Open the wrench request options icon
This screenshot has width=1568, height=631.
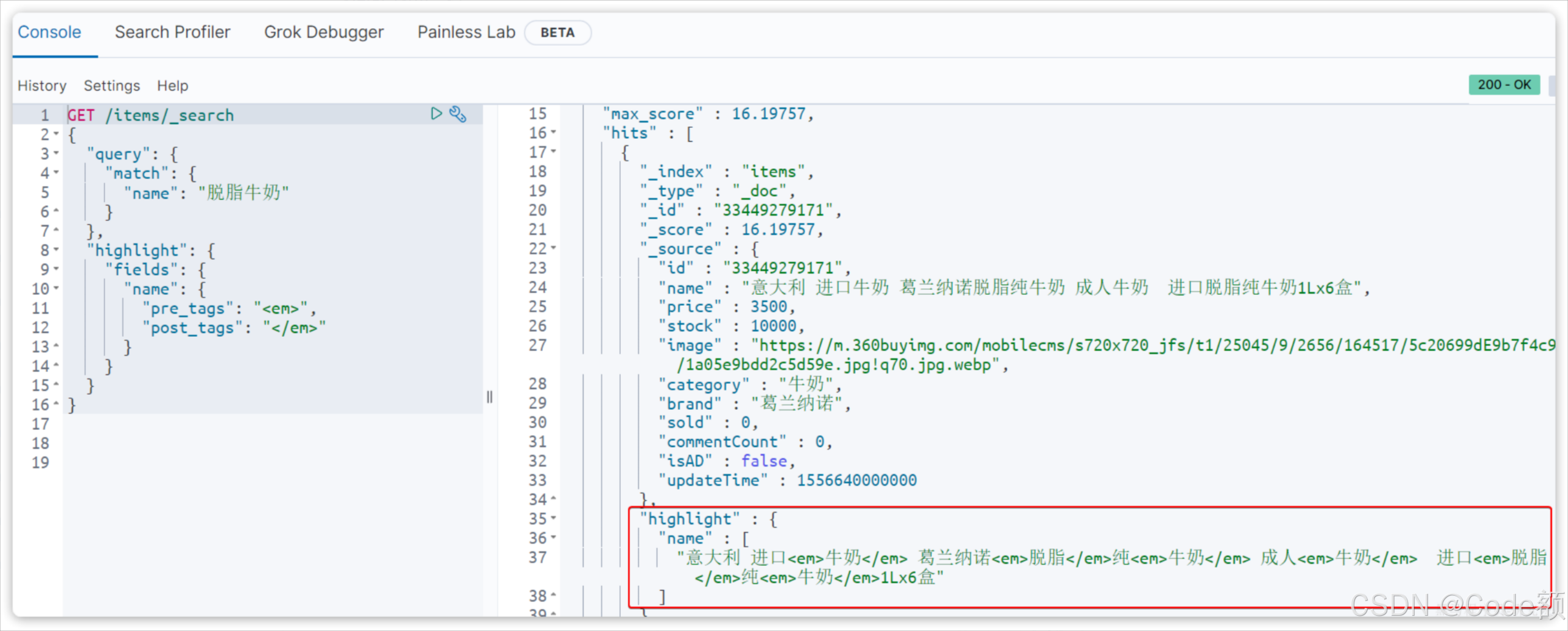(x=458, y=114)
